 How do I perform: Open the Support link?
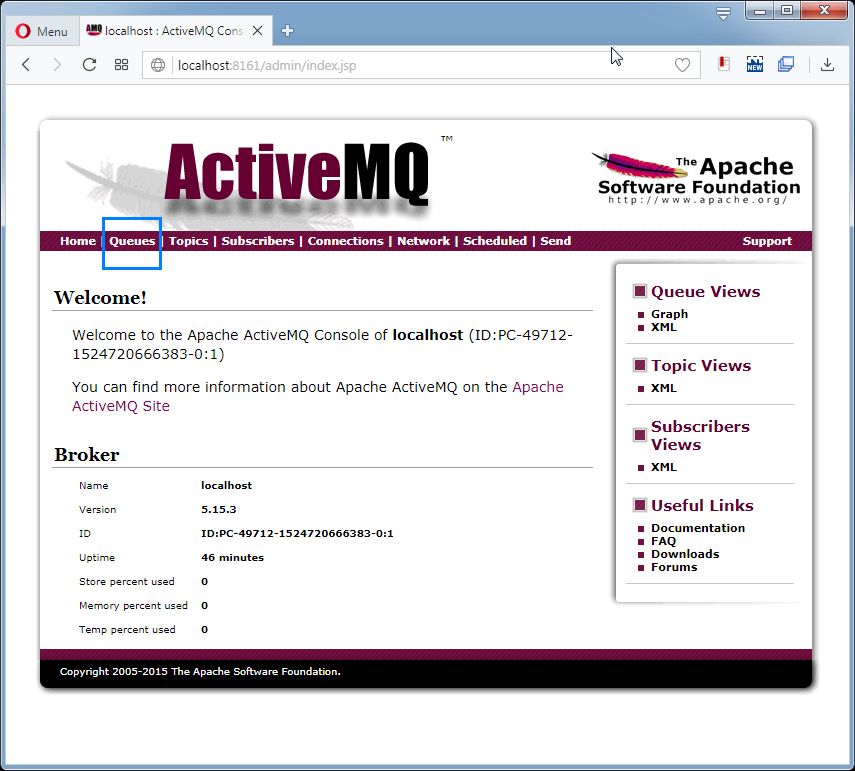tap(767, 241)
